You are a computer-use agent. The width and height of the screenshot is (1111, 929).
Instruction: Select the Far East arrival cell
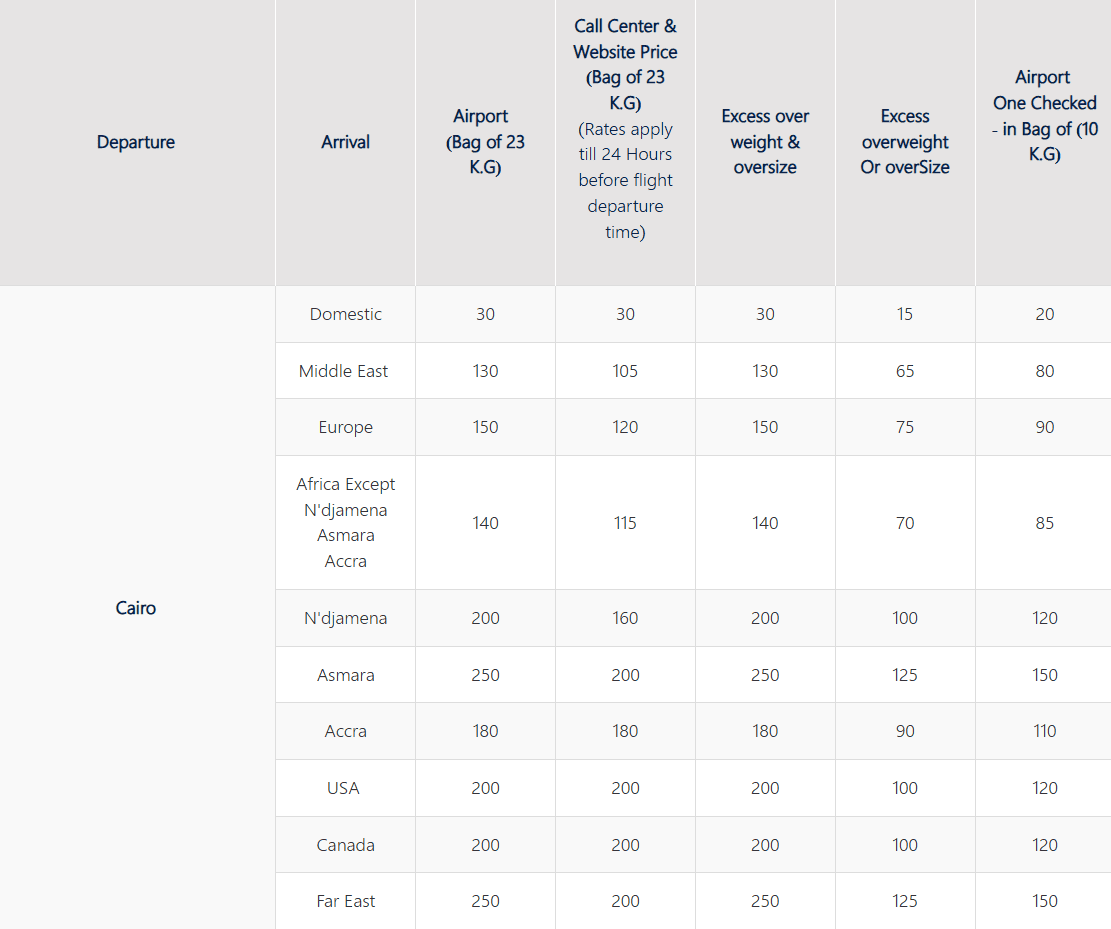(x=345, y=901)
